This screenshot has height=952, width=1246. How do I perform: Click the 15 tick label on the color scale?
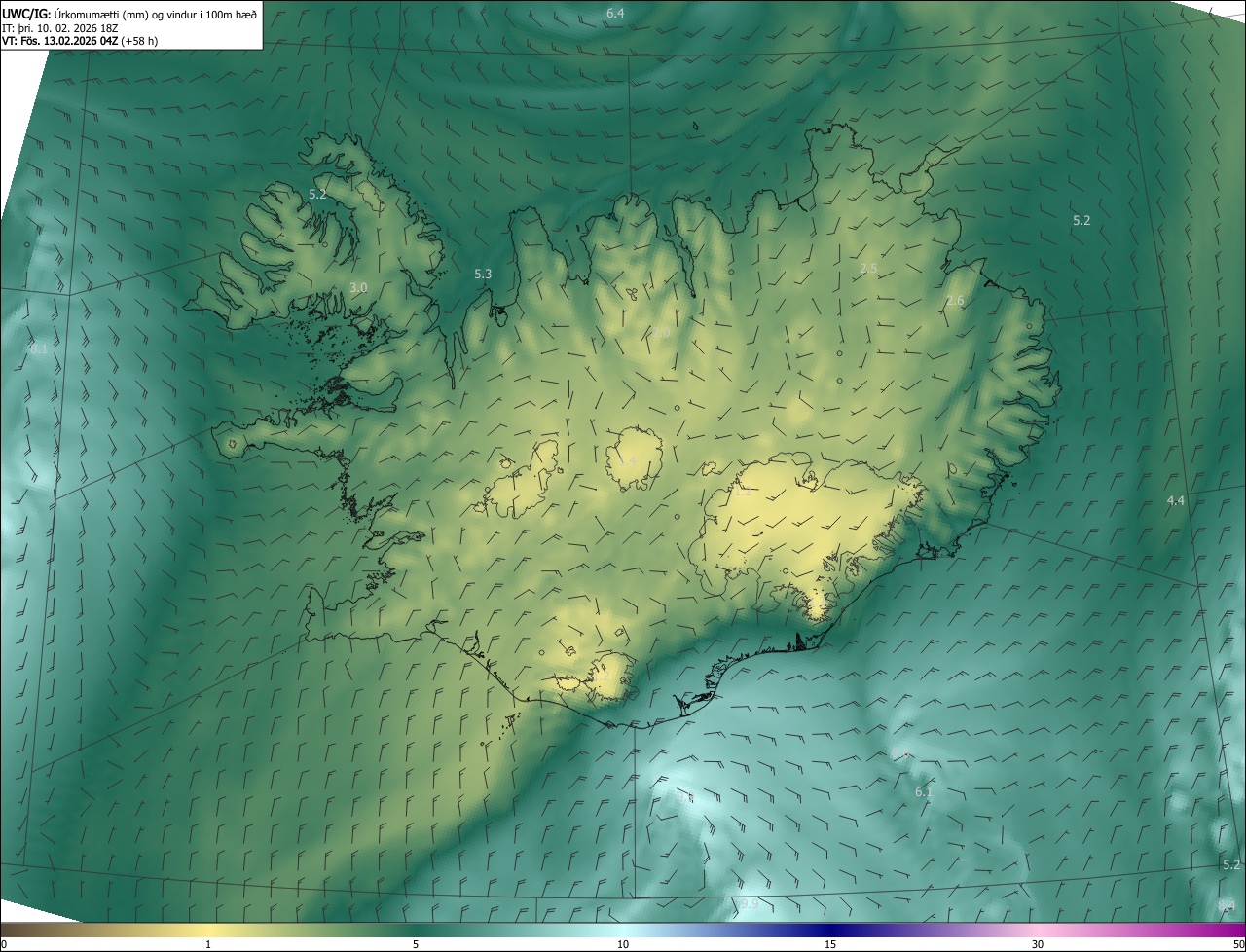(x=830, y=944)
